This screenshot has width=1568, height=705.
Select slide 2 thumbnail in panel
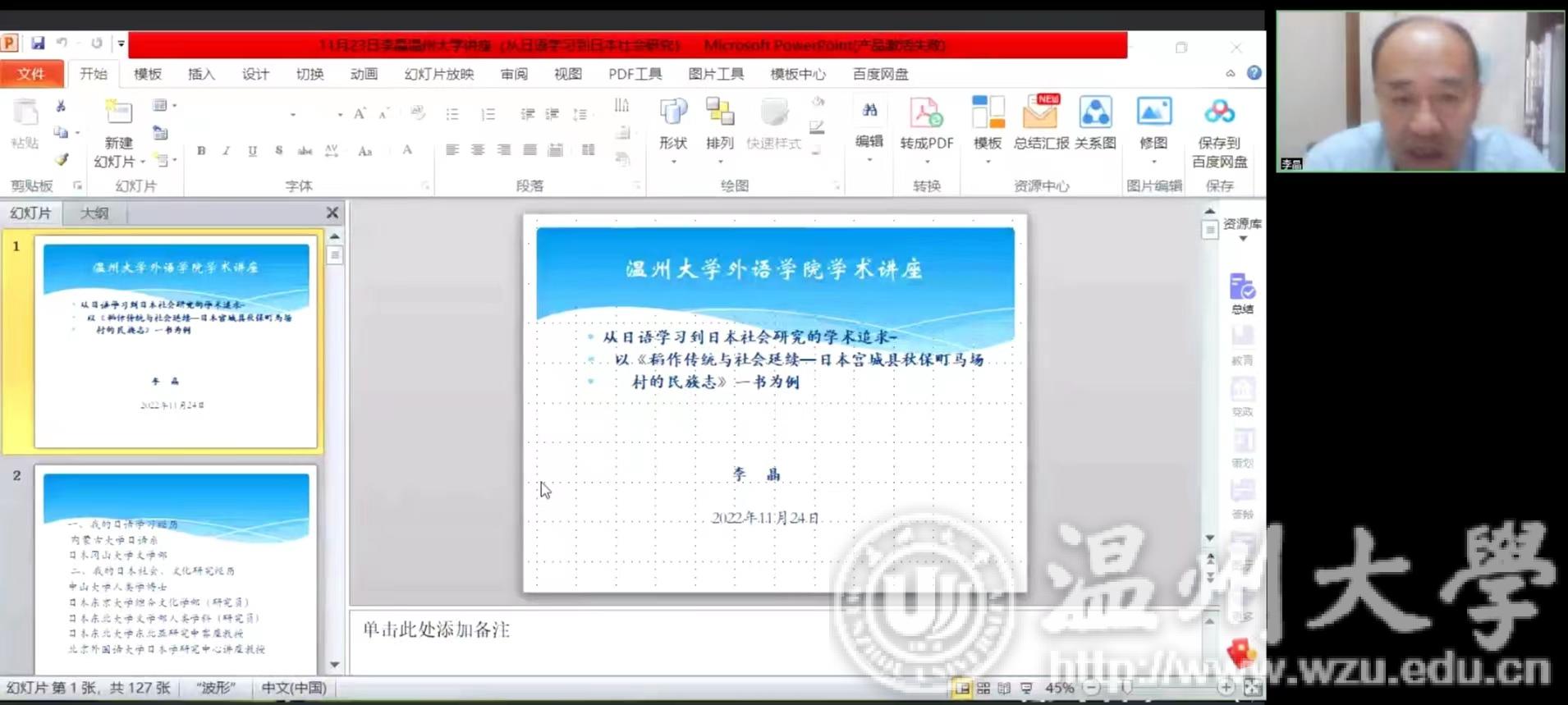[176, 570]
